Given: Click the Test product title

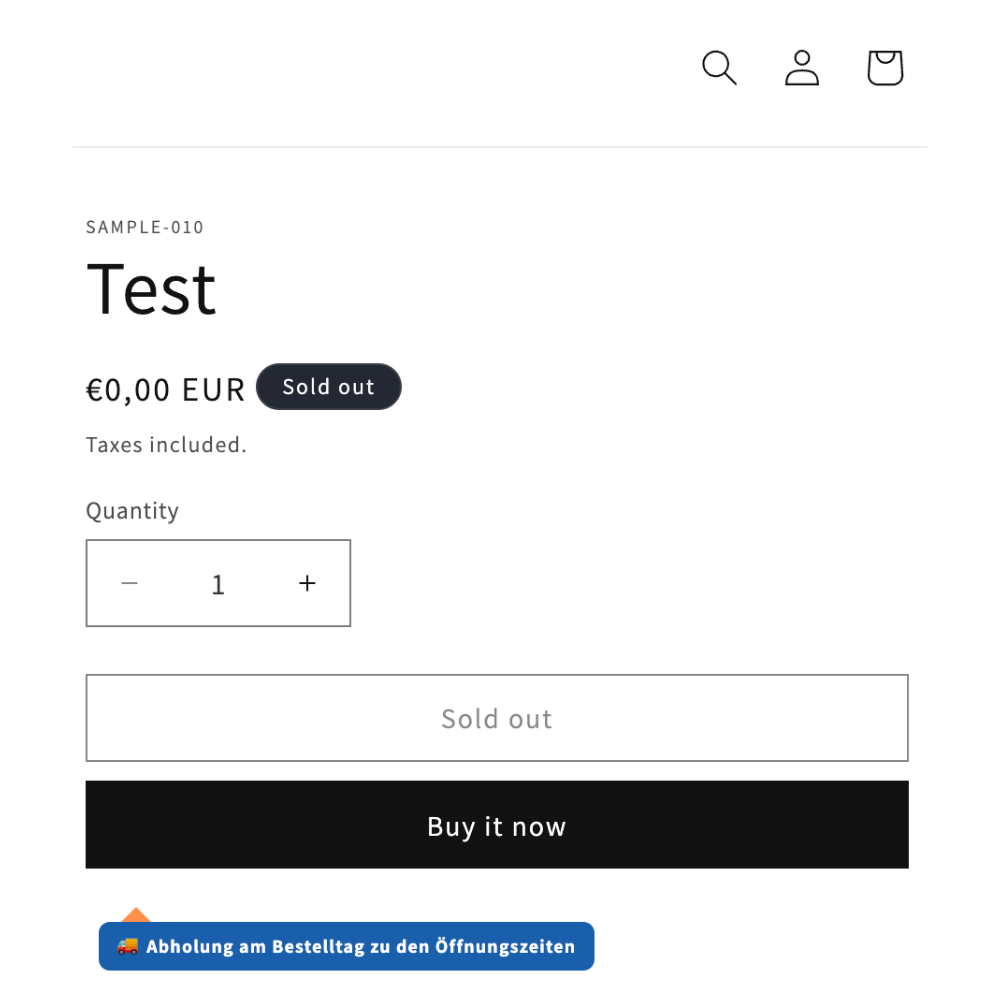Looking at the screenshot, I should (x=151, y=290).
